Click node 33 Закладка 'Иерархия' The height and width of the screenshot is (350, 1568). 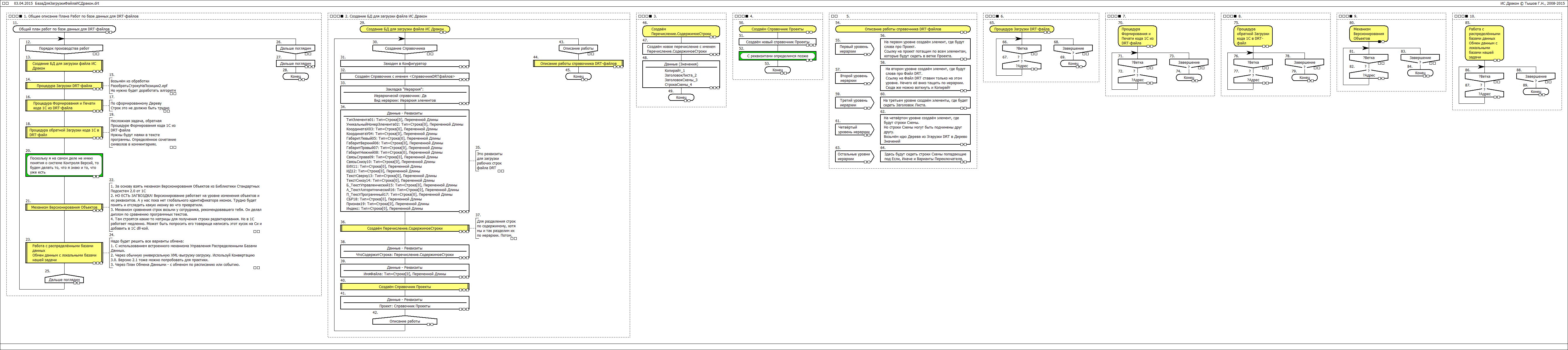405,94
